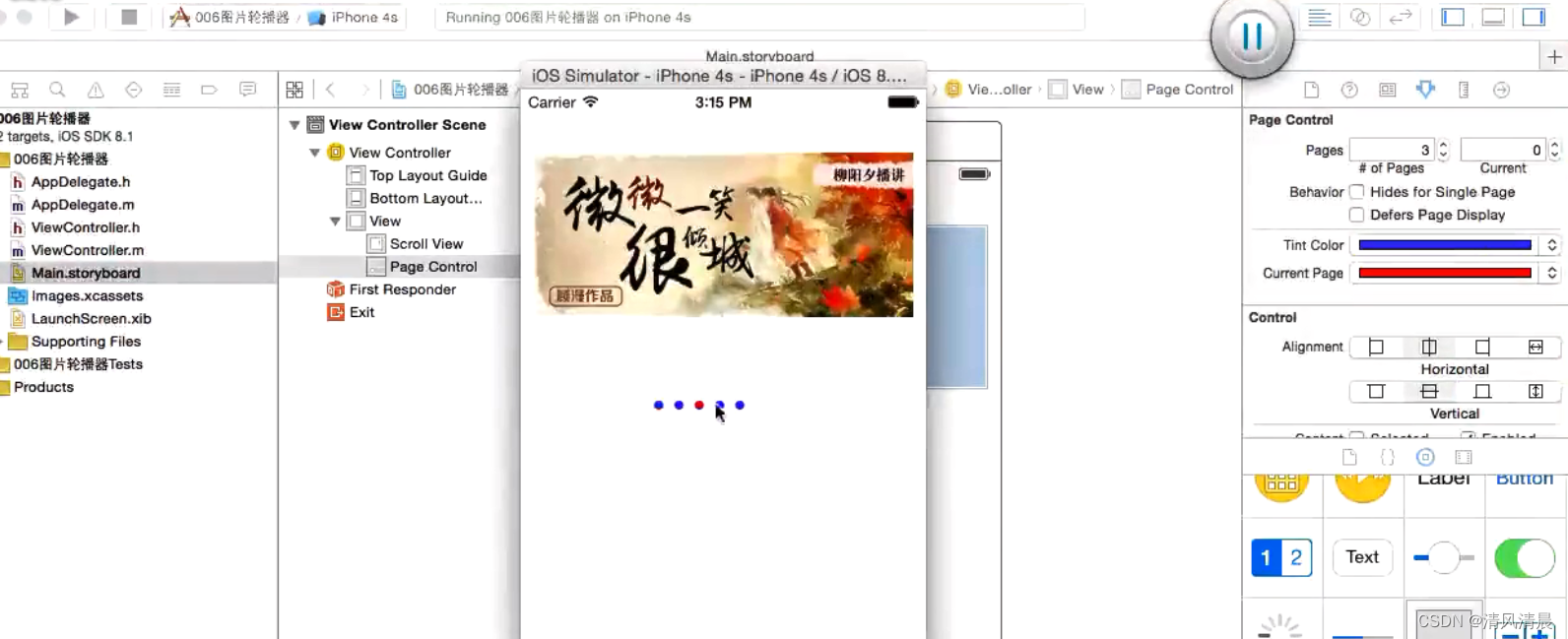Open the debug navigator lines icon

(x=171, y=90)
